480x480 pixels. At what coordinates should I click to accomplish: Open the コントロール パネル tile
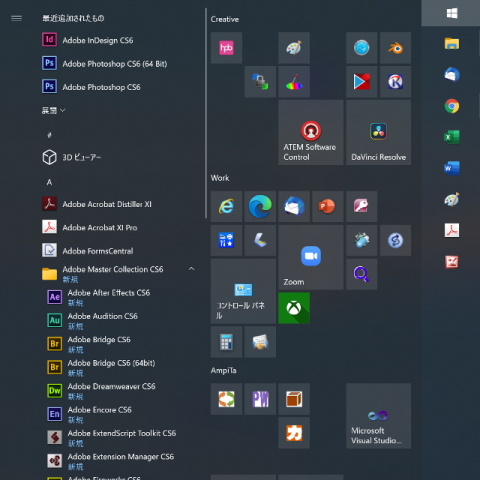243,291
